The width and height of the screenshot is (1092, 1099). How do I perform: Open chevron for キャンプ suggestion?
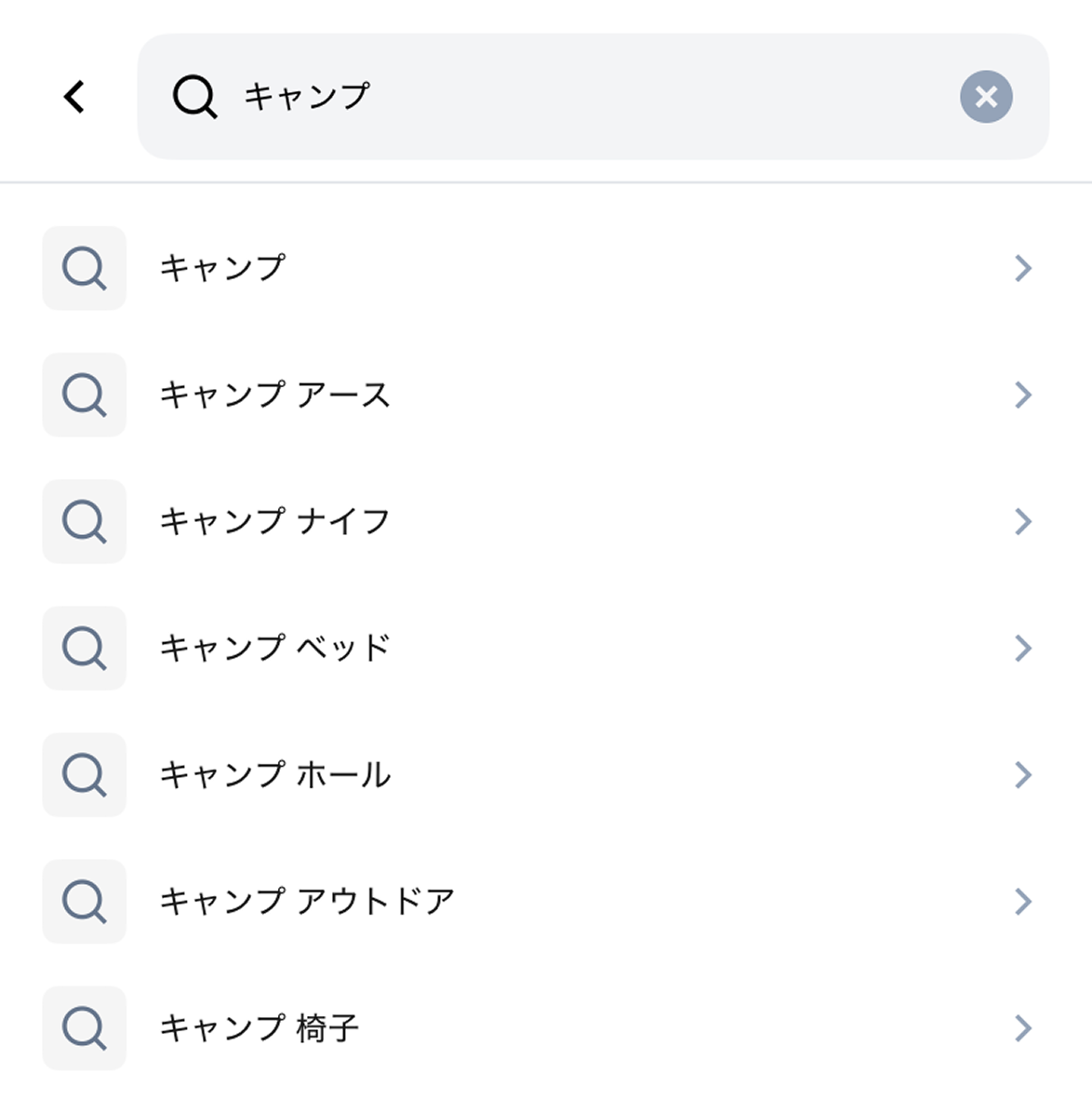1023,268
